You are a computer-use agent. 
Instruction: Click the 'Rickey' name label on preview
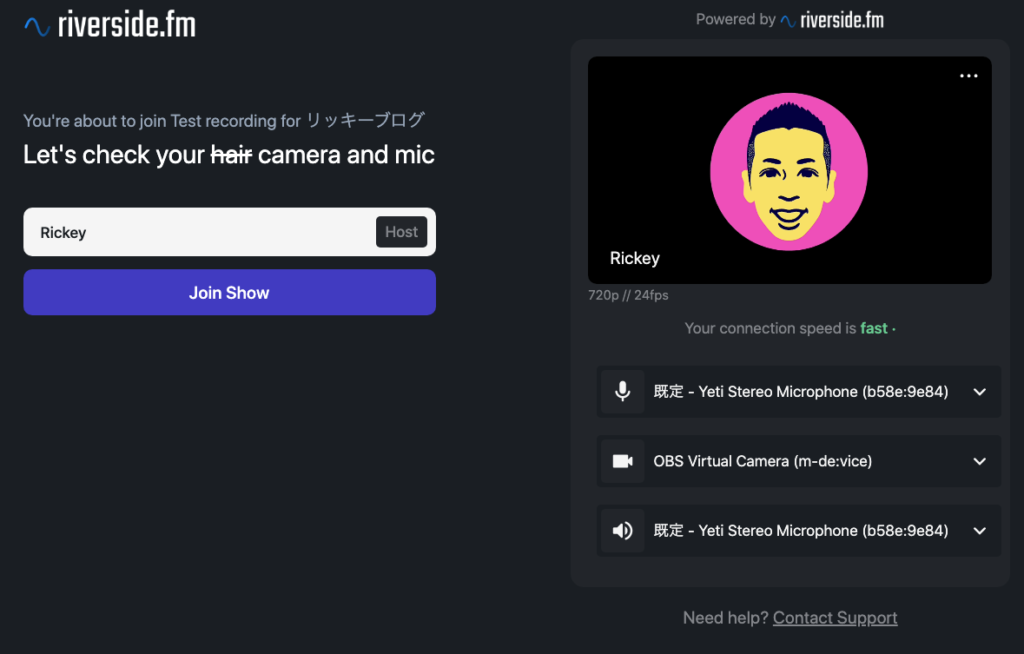[x=635, y=258]
